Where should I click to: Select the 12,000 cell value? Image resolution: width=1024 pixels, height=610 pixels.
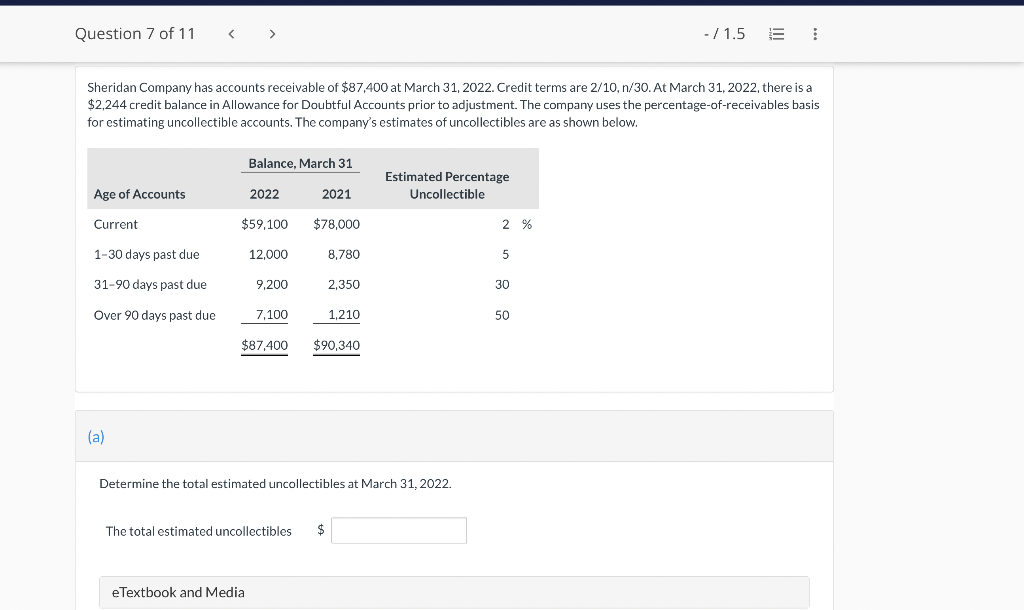tap(268, 255)
